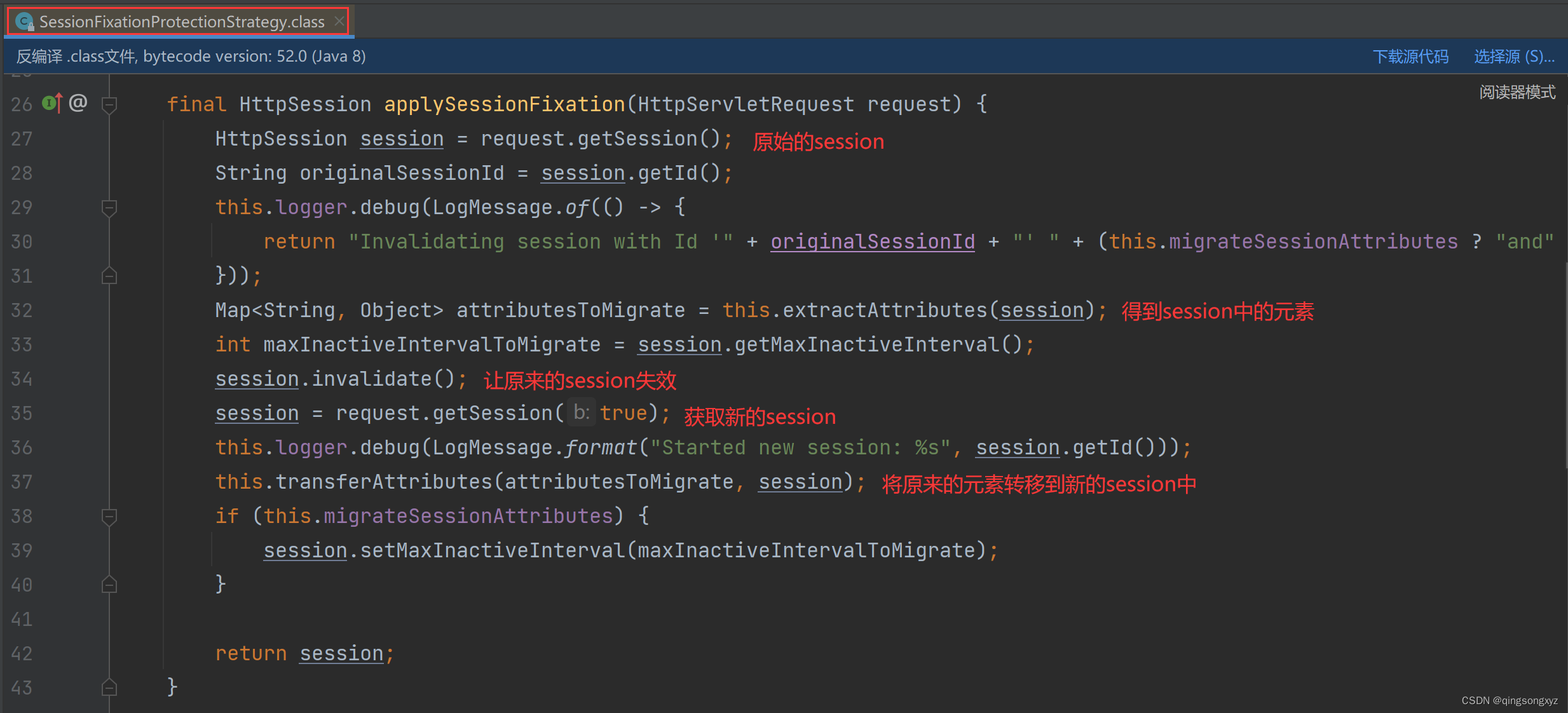Click the fold end marker on line 31
1568x713 pixels.
tap(109, 276)
